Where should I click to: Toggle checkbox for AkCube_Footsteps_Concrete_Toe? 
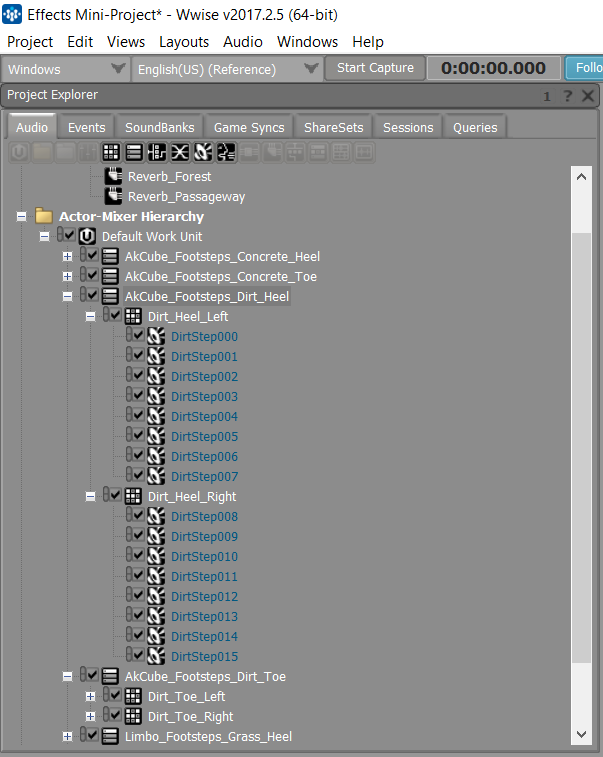(x=93, y=275)
